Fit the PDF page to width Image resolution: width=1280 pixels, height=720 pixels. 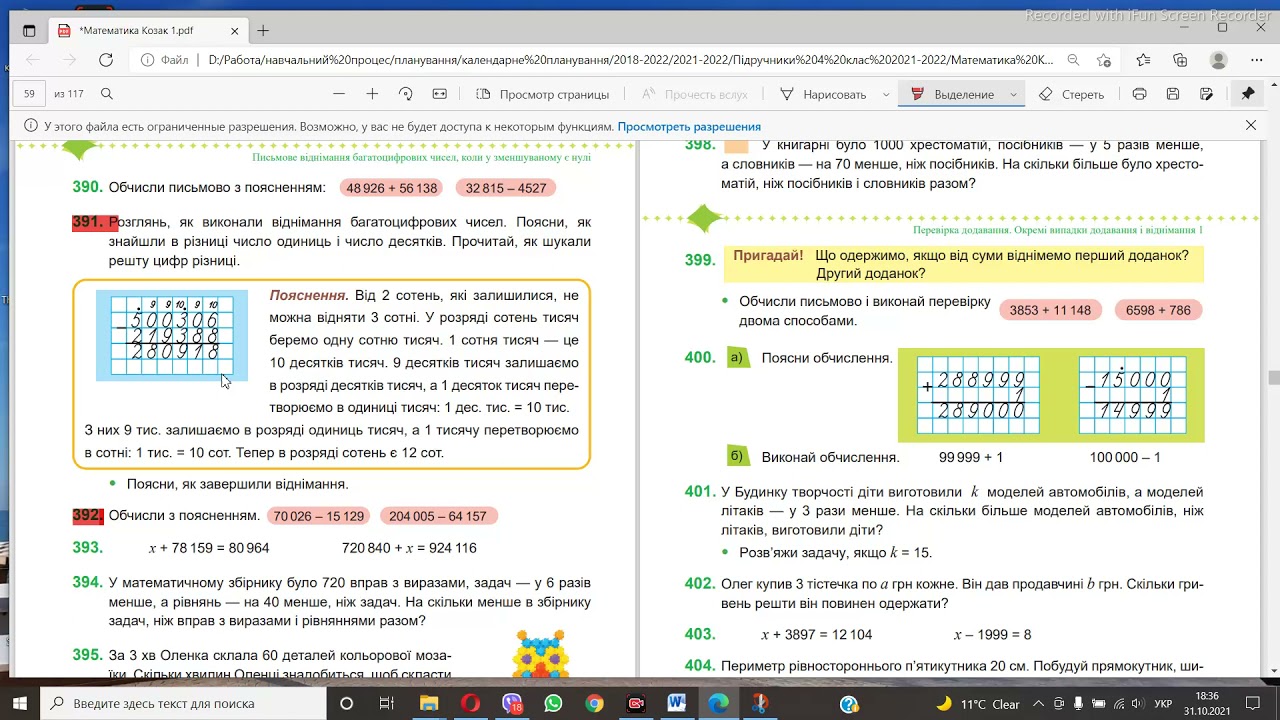pos(439,94)
